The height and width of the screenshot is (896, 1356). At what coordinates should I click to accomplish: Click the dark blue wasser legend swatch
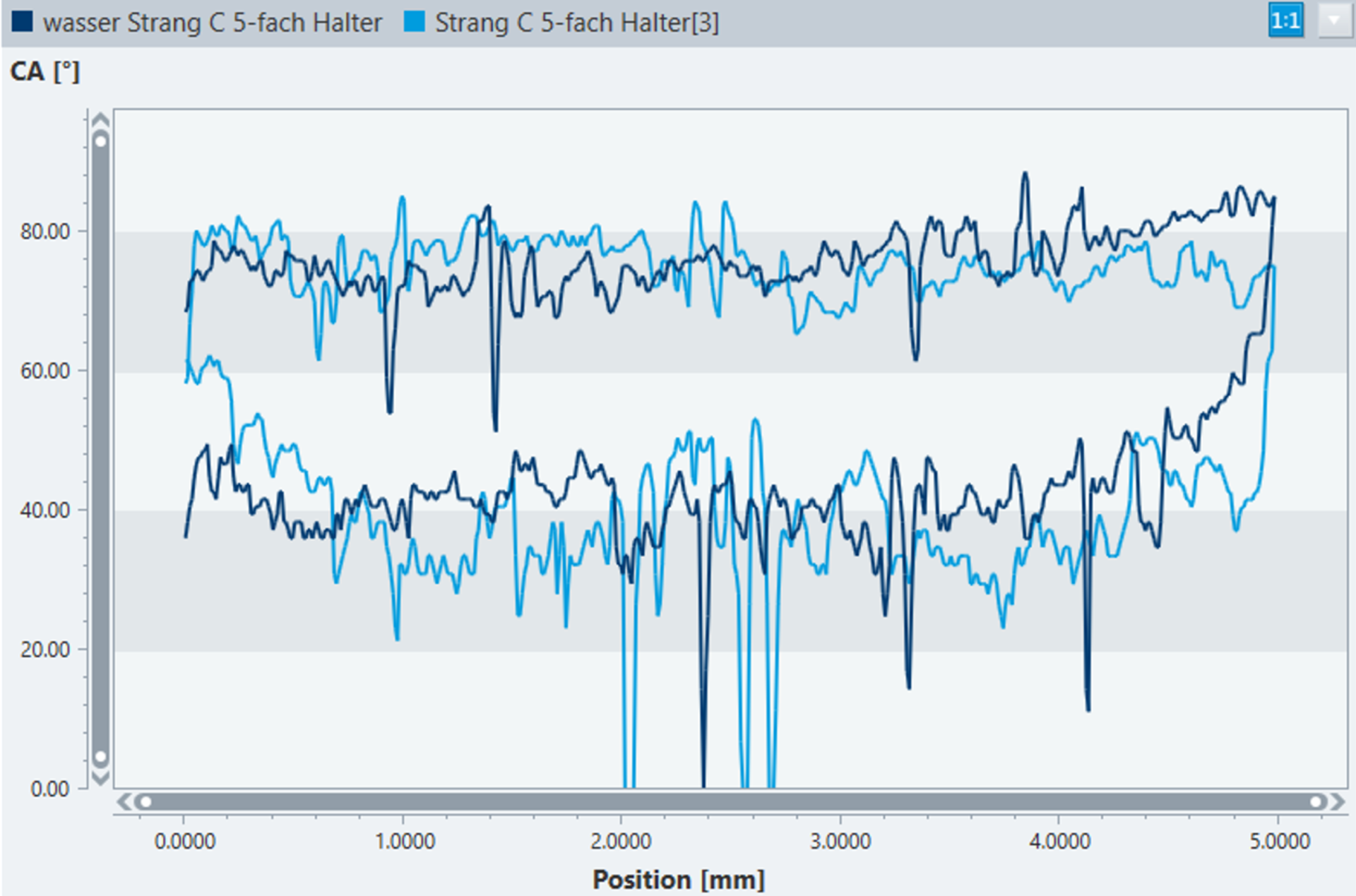pos(23,21)
